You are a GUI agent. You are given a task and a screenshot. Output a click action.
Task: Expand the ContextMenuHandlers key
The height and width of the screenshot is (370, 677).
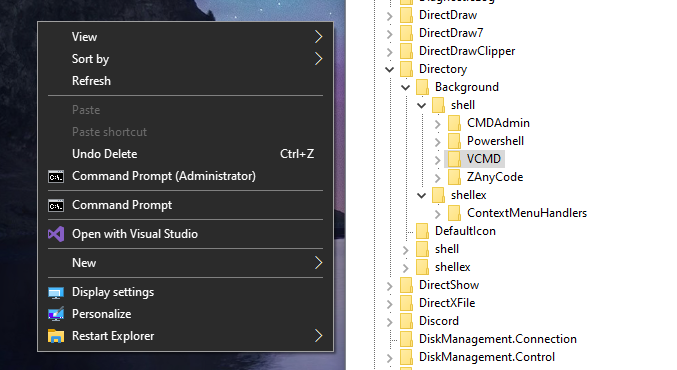tap(437, 214)
